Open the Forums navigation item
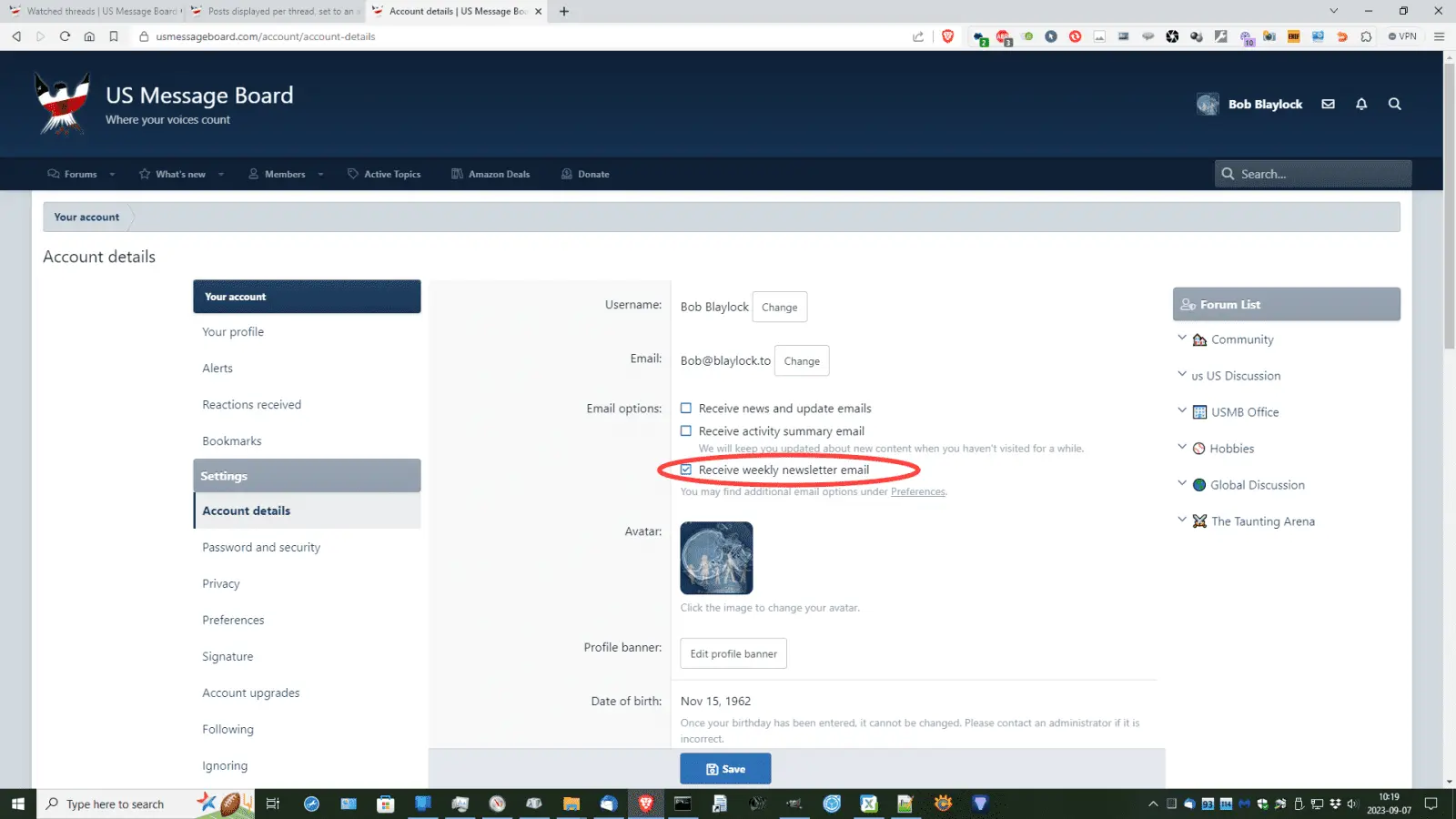 72,174
